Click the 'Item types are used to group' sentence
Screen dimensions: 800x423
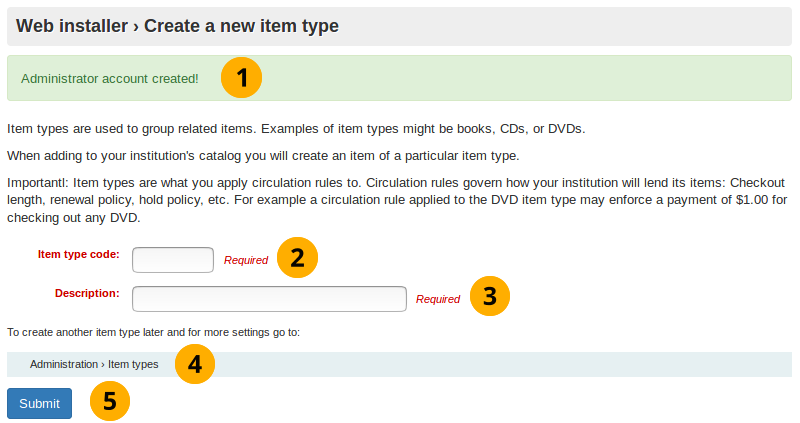[296, 129]
